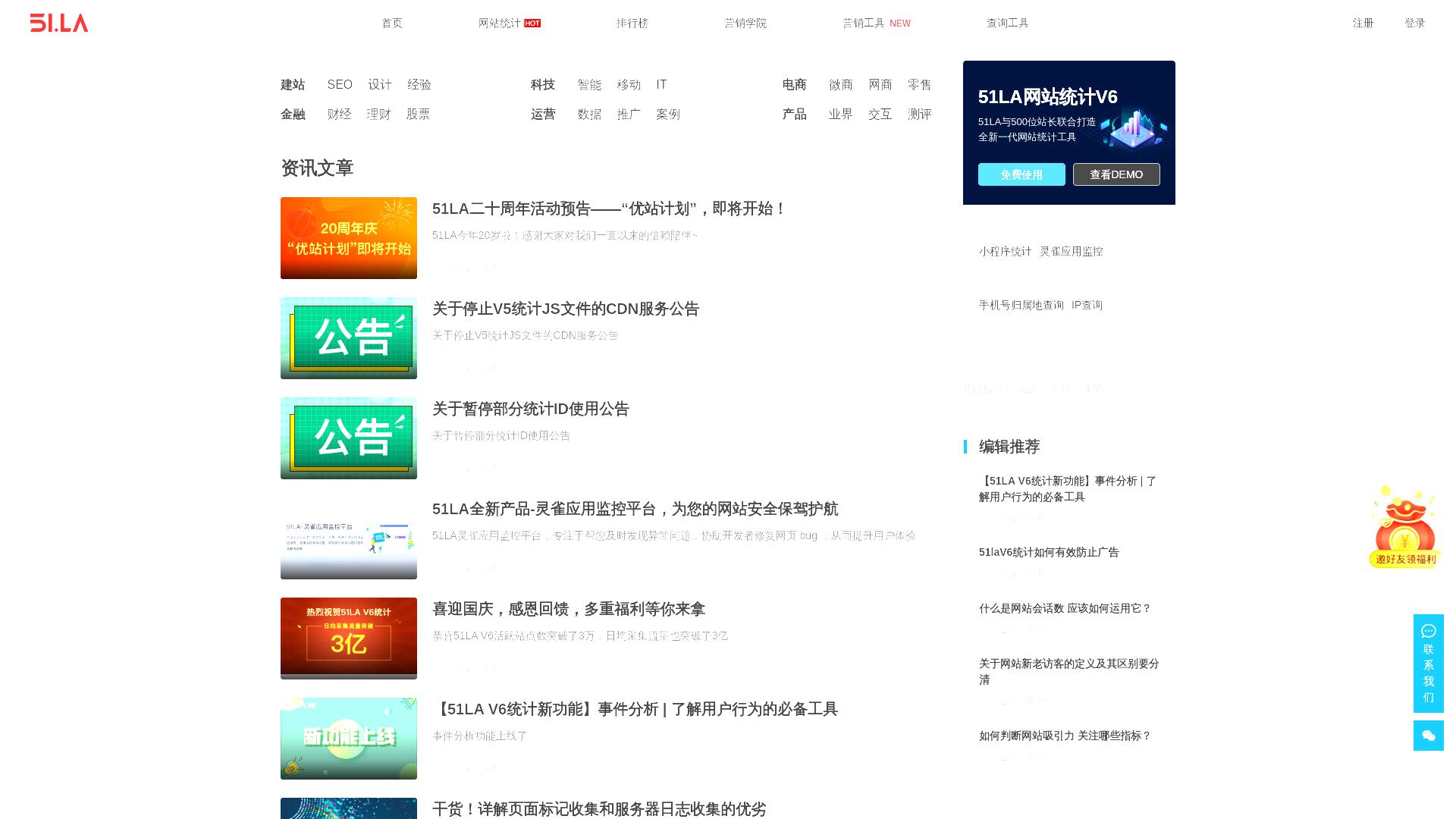Open 查询工具 navigation item

pos(1008,23)
